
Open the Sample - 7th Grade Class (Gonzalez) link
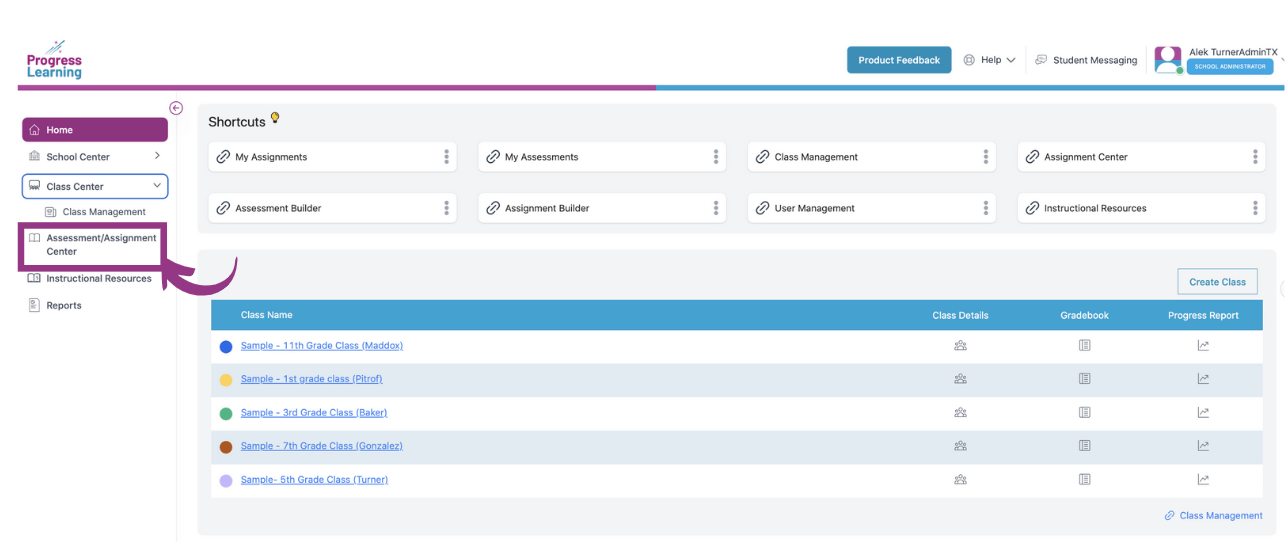tap(322, 446)
